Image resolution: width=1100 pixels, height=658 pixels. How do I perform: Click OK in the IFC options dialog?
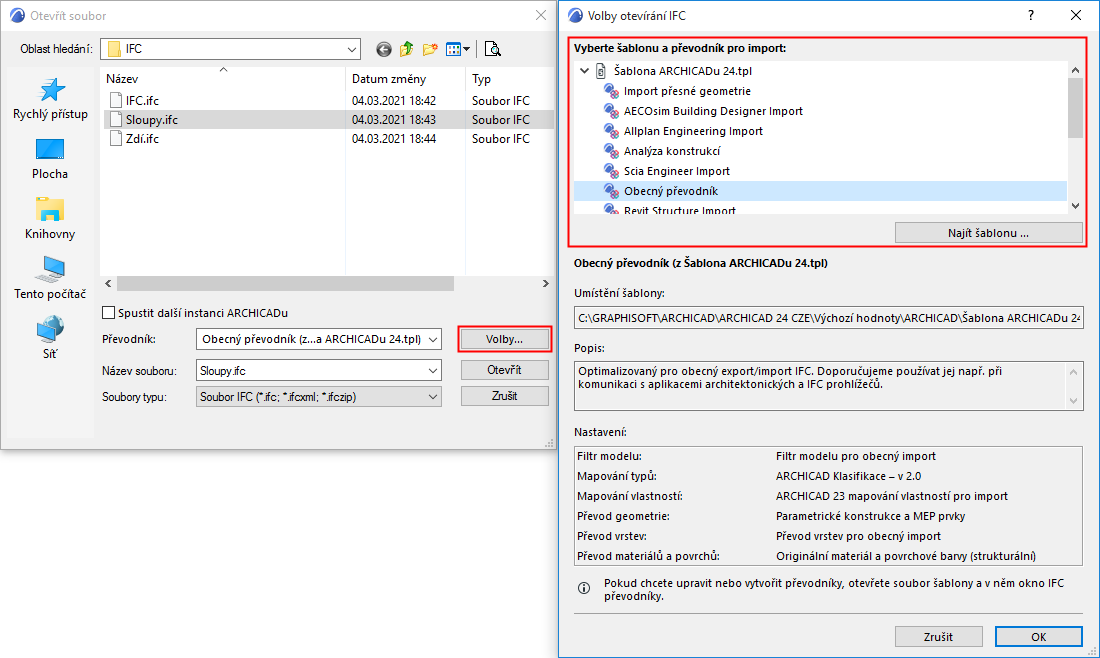[1038, 637]
